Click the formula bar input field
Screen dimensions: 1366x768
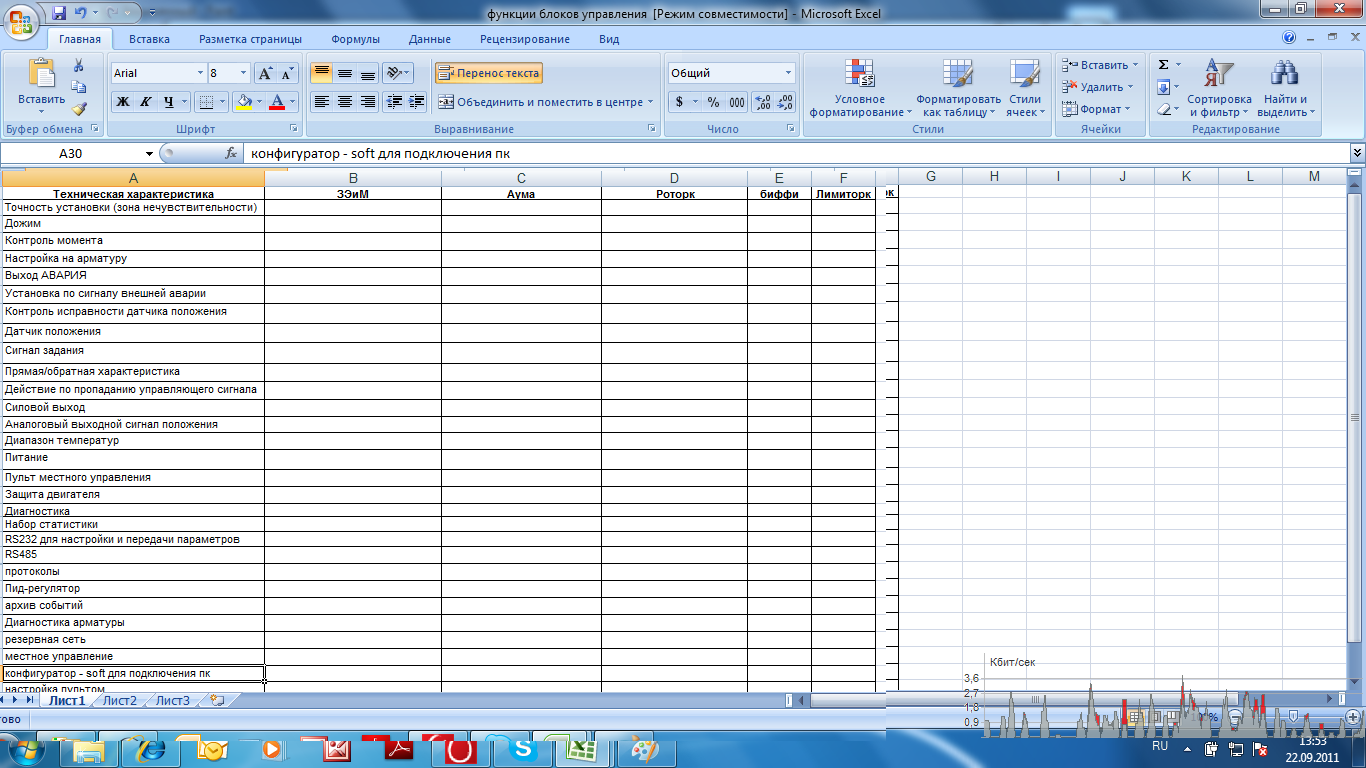pos(790,154)
